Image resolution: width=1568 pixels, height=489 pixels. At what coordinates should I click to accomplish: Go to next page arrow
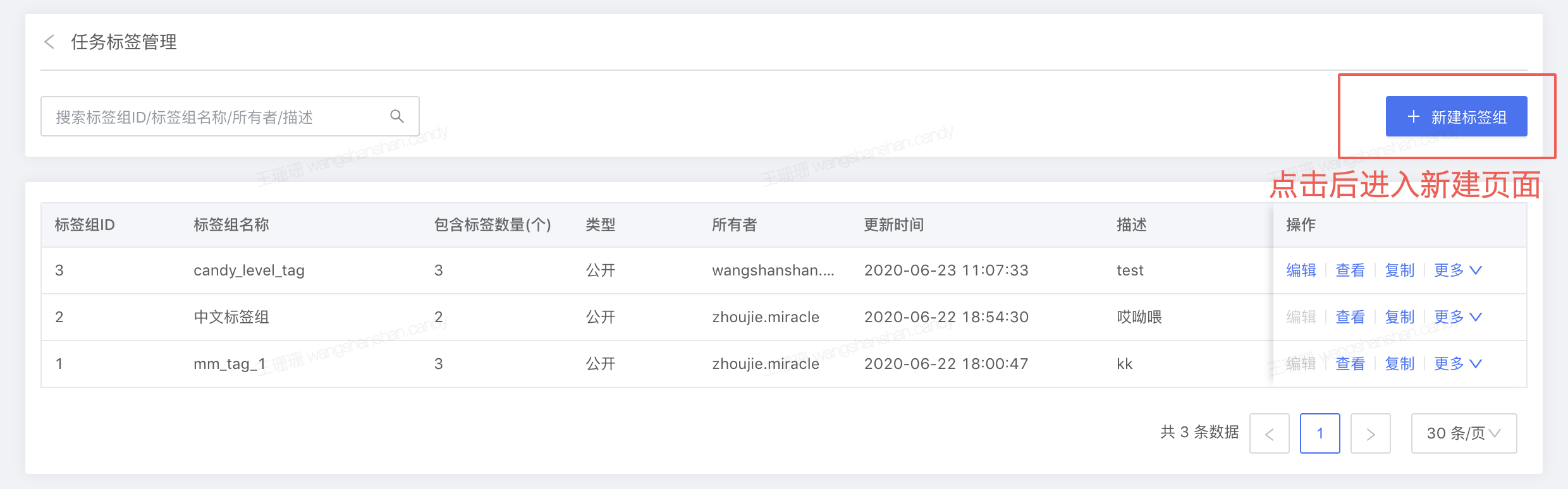(x=1370, y=433)
